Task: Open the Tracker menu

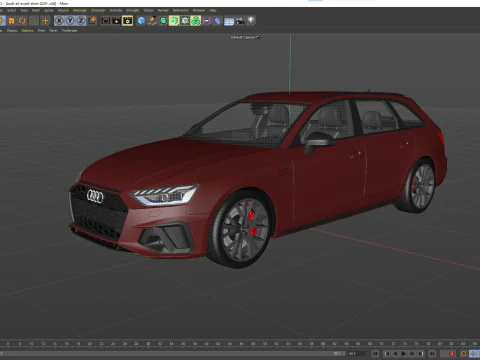Action: tap(148, 11)
